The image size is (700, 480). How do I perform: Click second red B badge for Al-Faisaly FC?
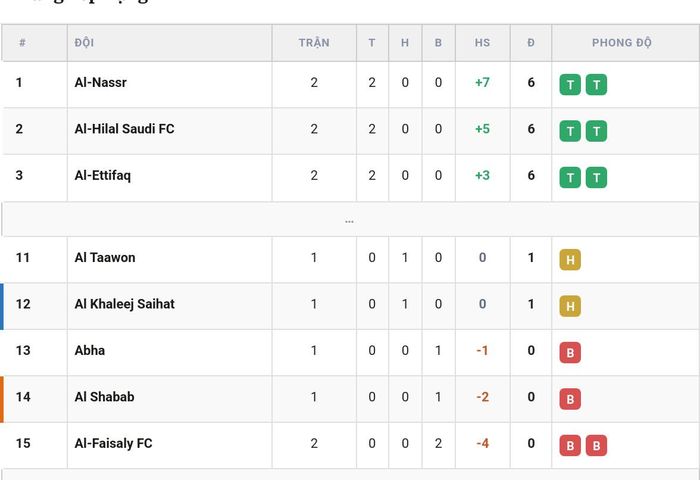click(x=596, y=445)
